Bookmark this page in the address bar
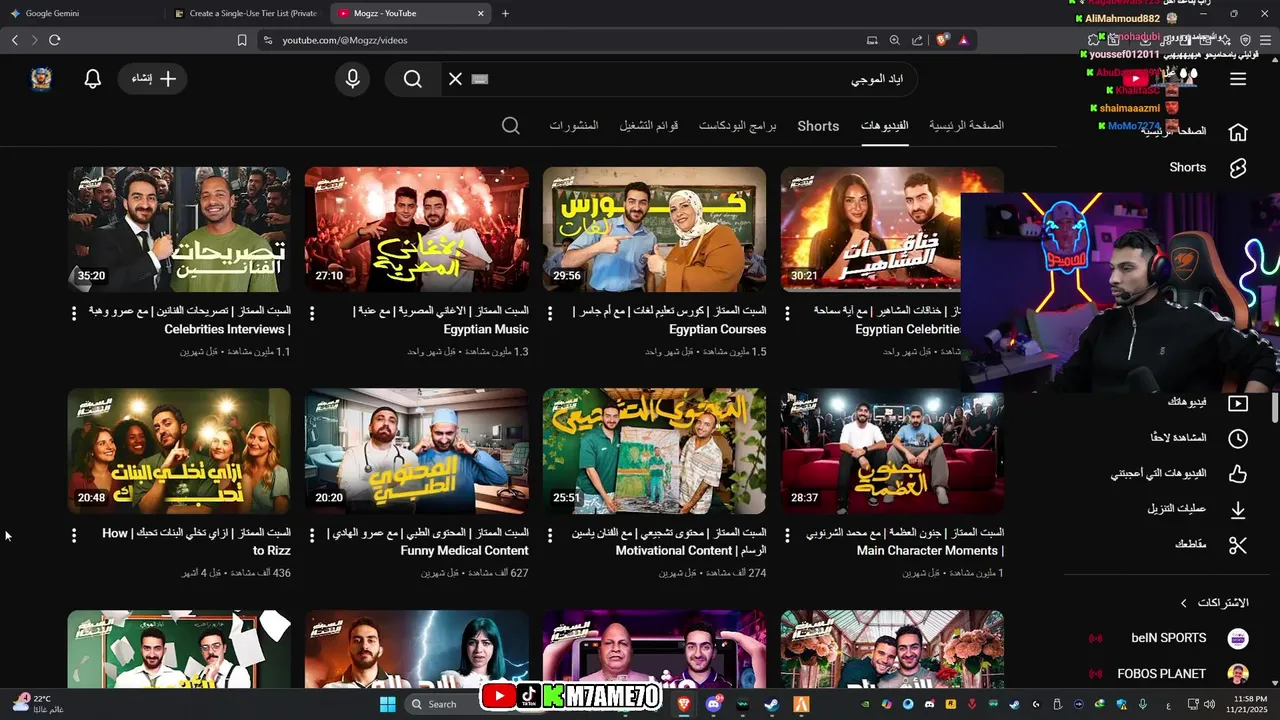 point(242,40)
